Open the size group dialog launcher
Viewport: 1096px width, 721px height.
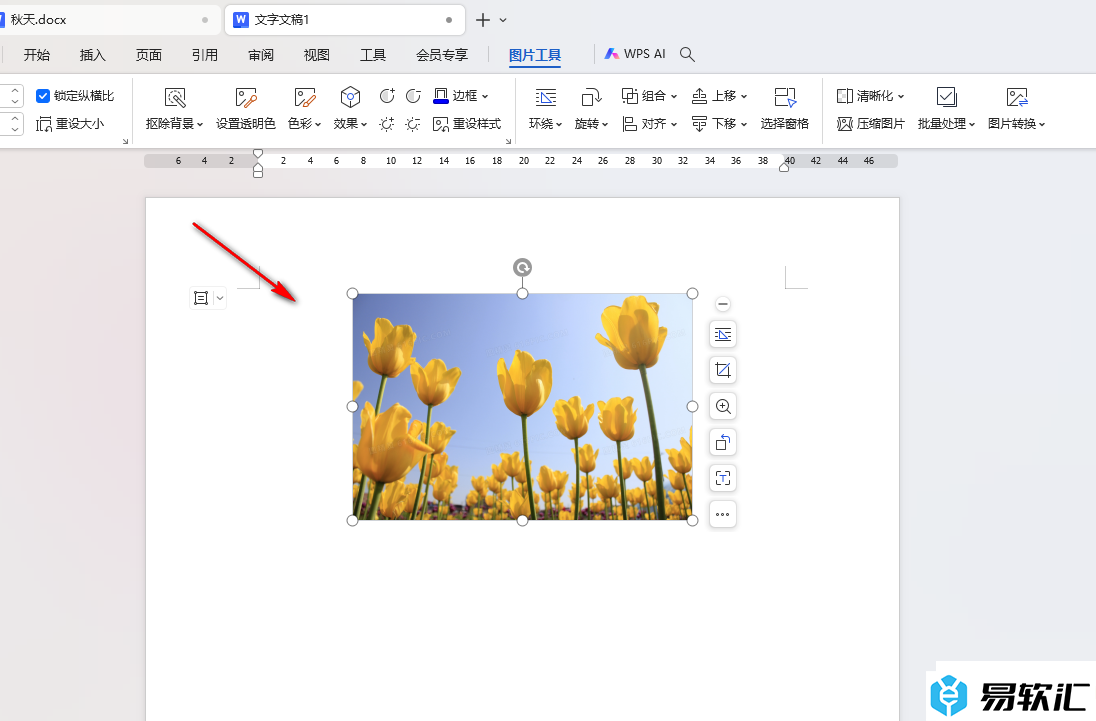click(x=125, y=141)
